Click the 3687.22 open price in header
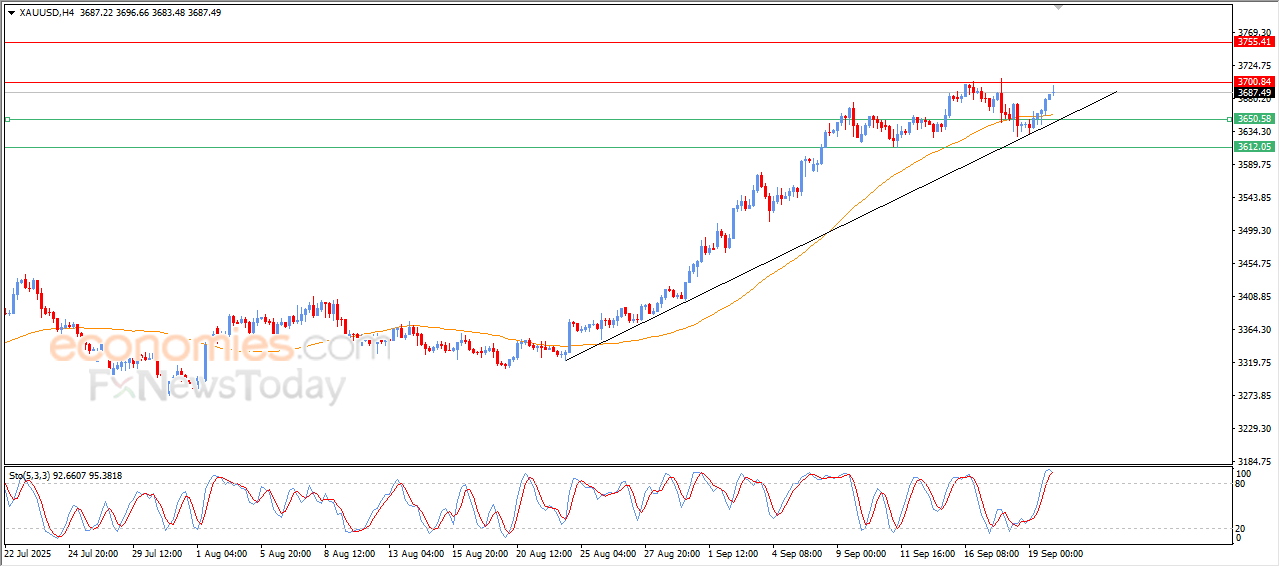 pos(95,13)
